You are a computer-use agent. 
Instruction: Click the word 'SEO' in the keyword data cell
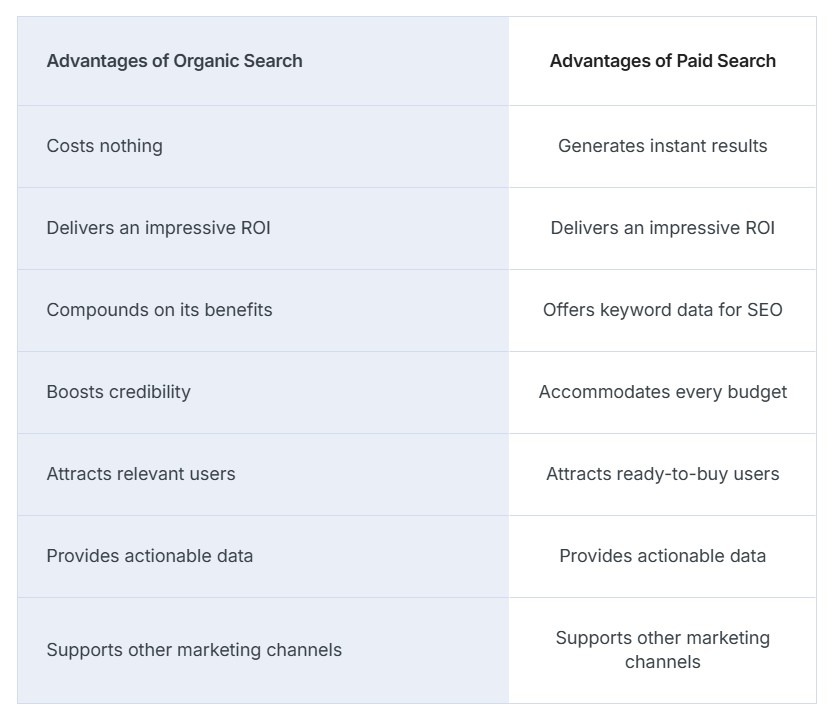[764, 310]
